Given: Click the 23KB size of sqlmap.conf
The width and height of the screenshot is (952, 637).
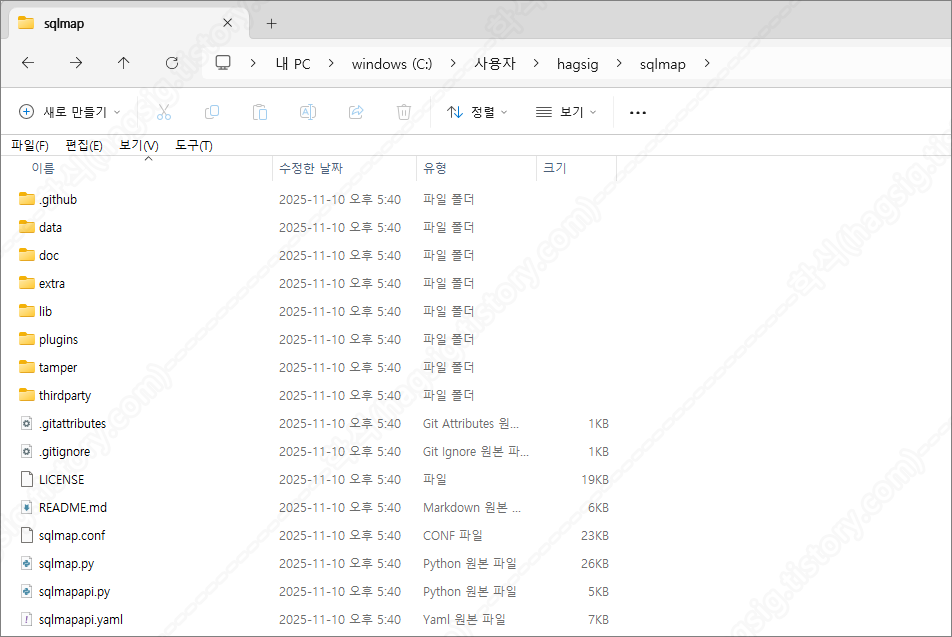Looking at the screenshot, I should click(595, 536).
